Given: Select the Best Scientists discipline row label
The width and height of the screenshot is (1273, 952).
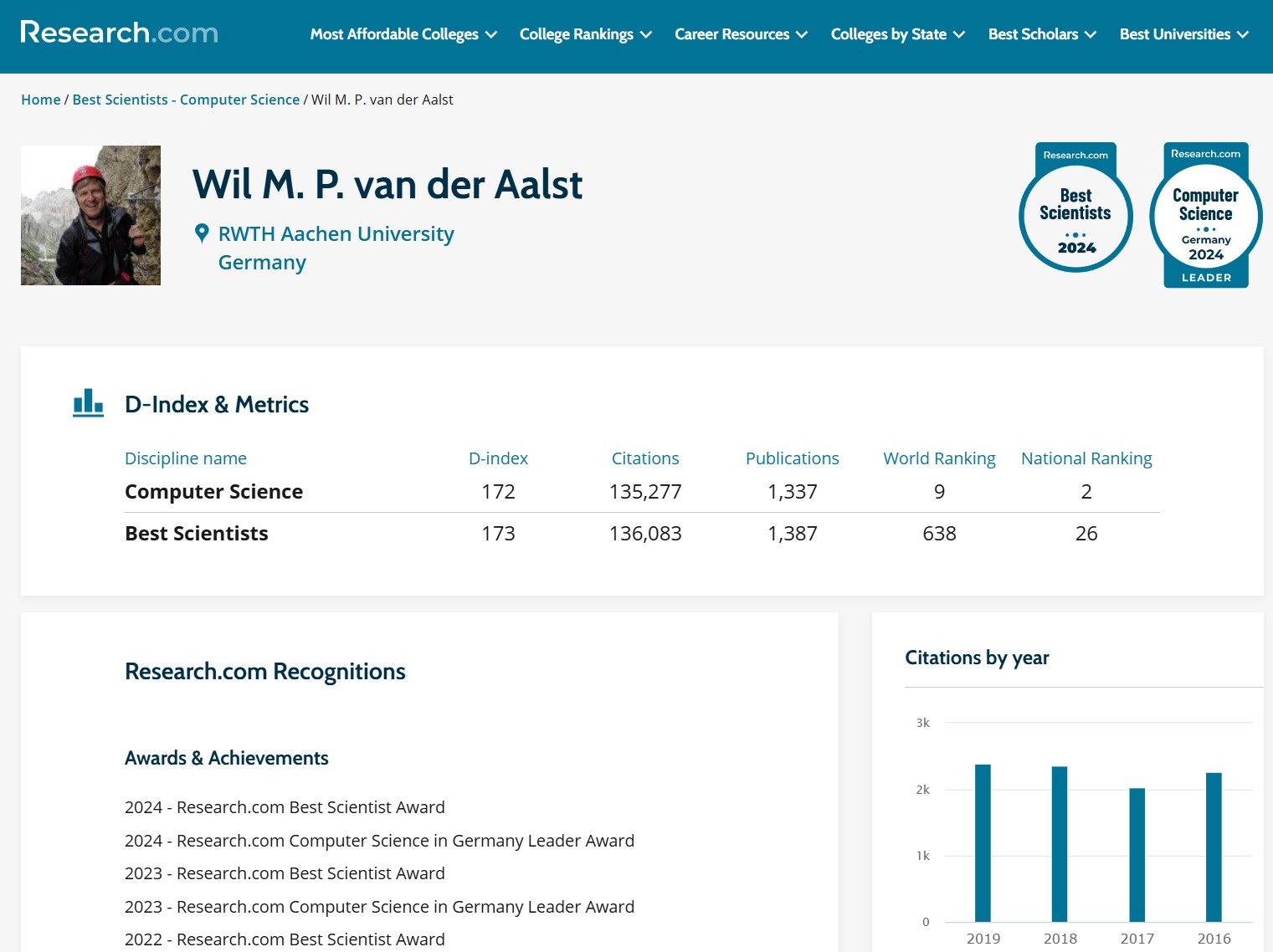Looking at the screenshot, I should click(x=197, y=534).
